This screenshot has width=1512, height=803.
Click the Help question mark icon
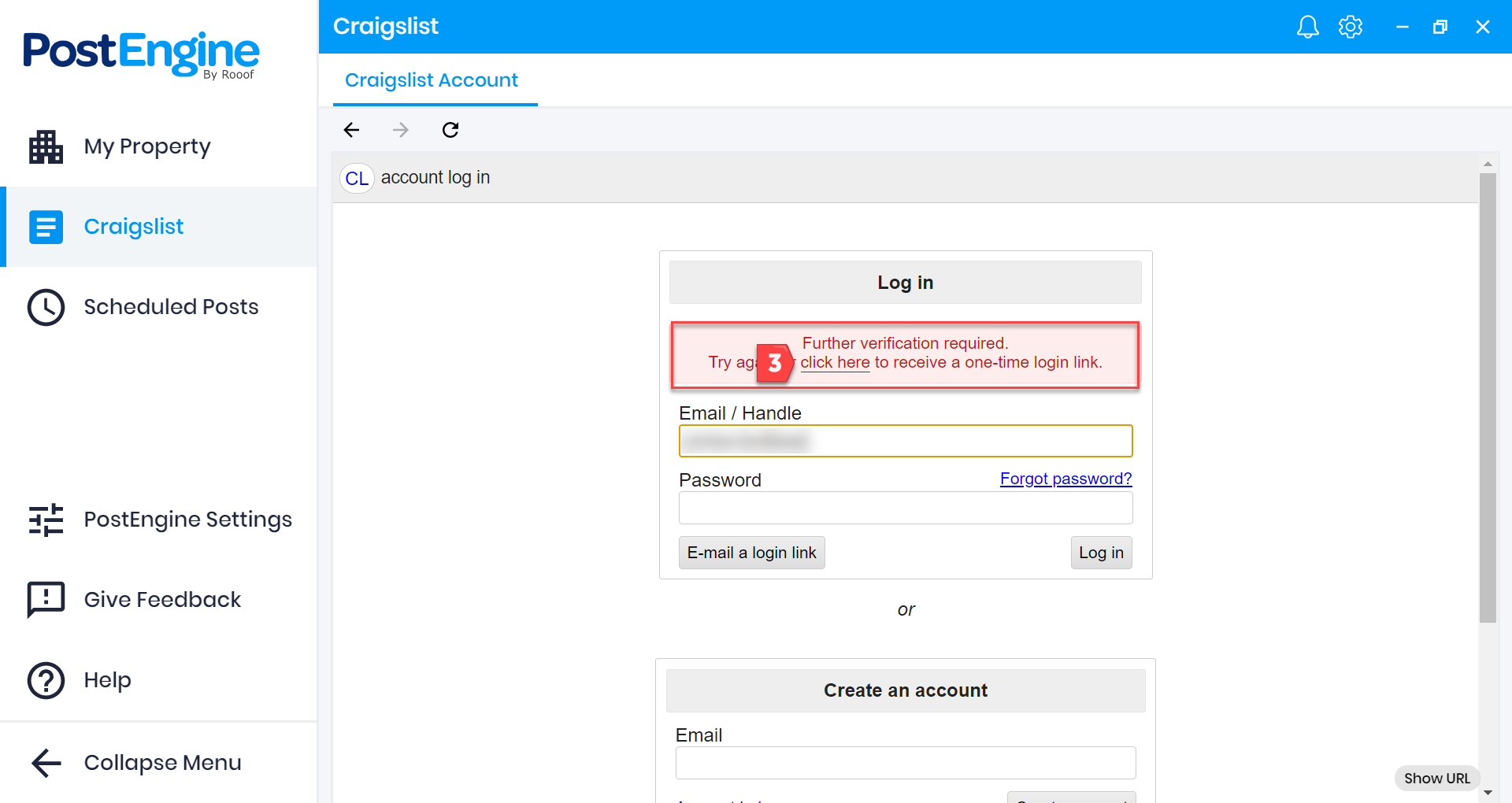(x=46, y=680)
